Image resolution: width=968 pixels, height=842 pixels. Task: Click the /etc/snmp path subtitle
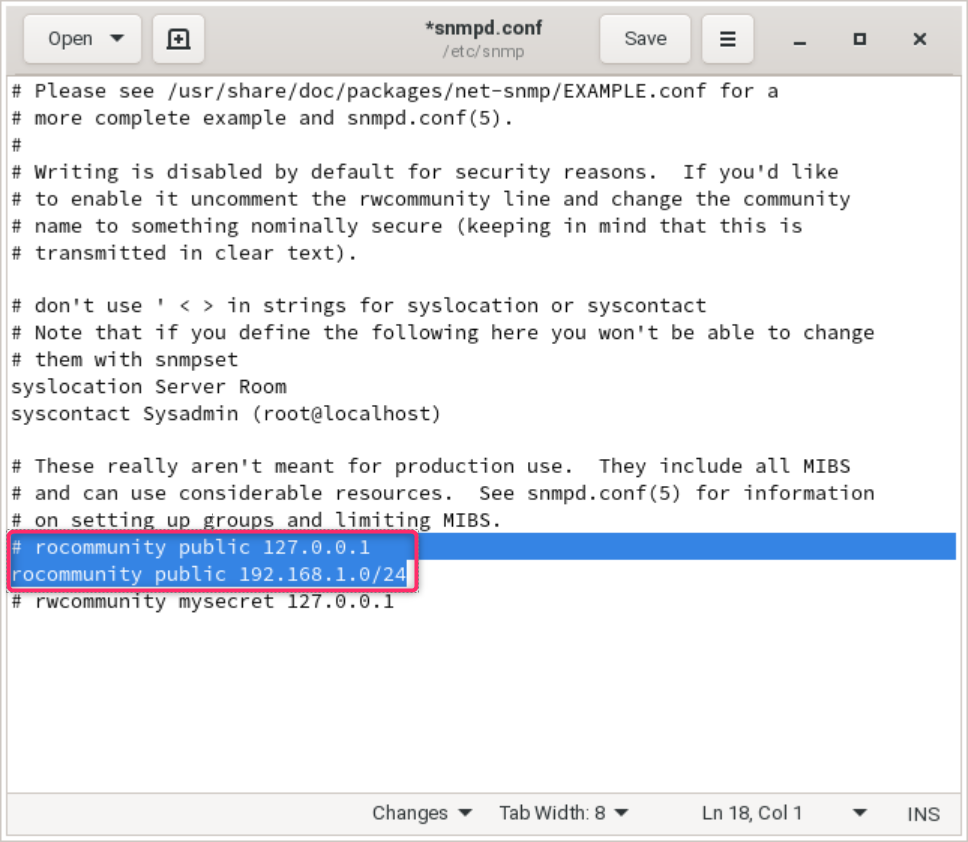tap(483, 51)
